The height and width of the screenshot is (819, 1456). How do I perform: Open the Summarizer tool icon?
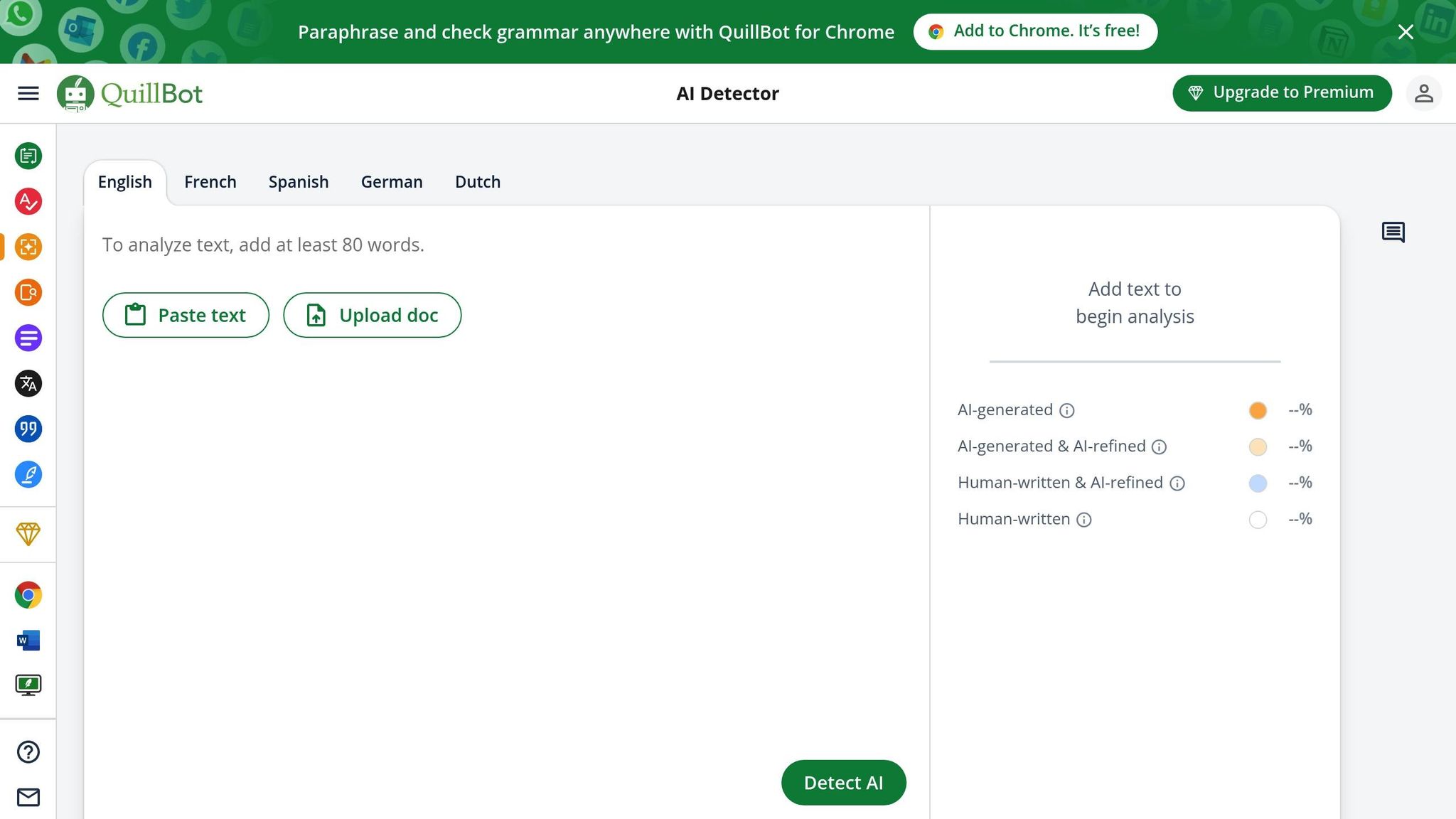point(28,338)
